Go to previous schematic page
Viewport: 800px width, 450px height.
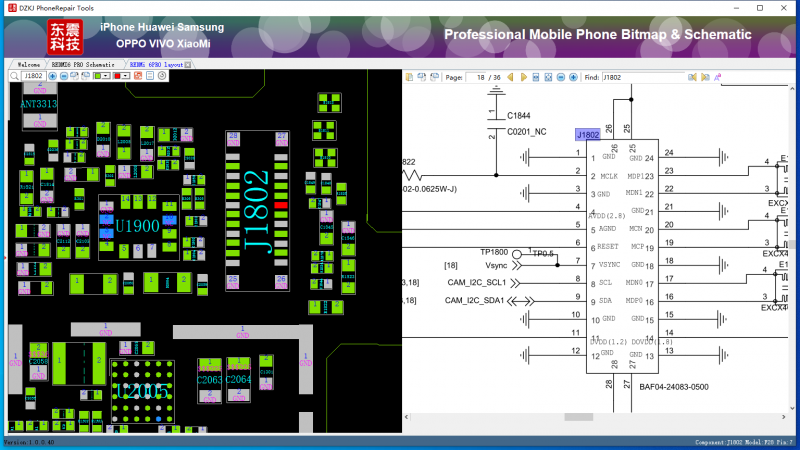[510, 77]
